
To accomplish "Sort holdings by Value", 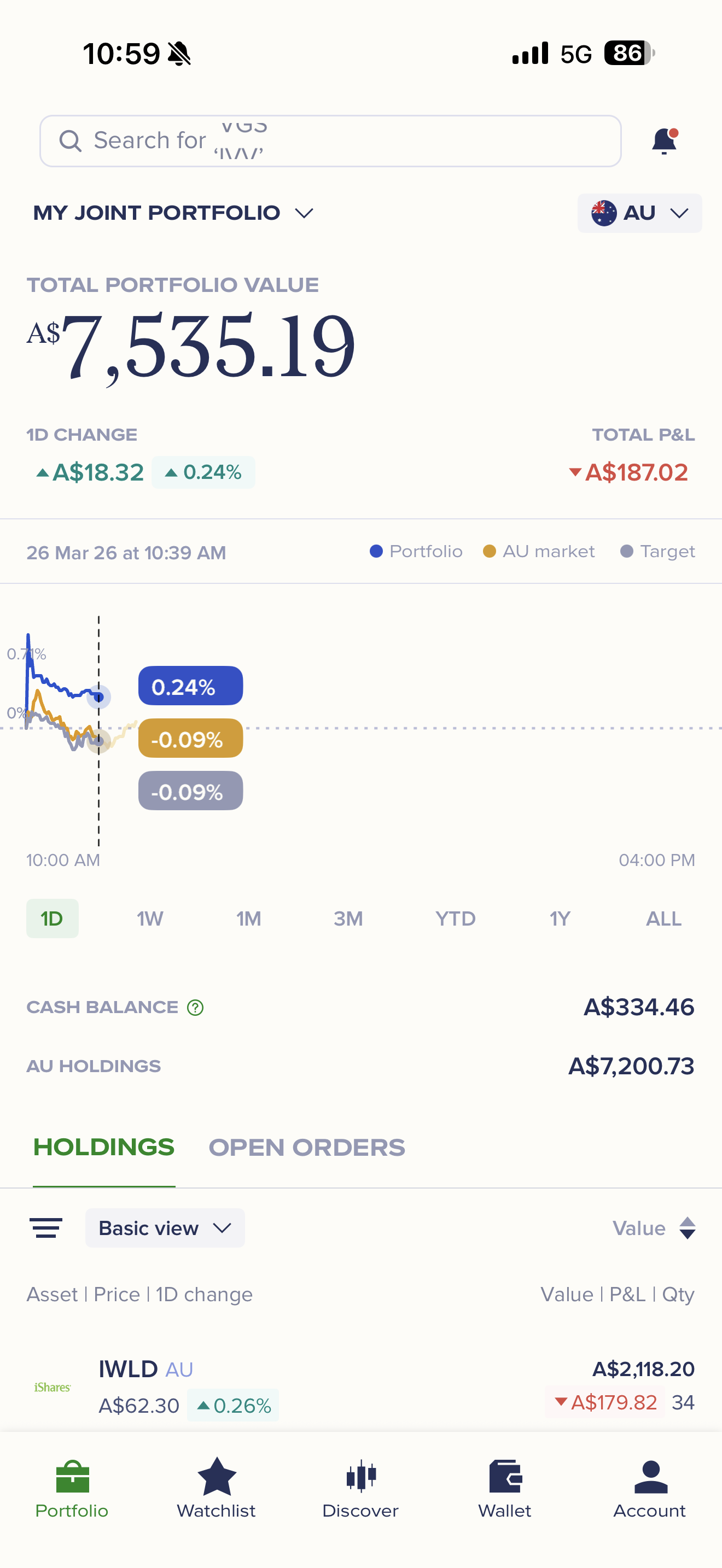I will 654,1228.
